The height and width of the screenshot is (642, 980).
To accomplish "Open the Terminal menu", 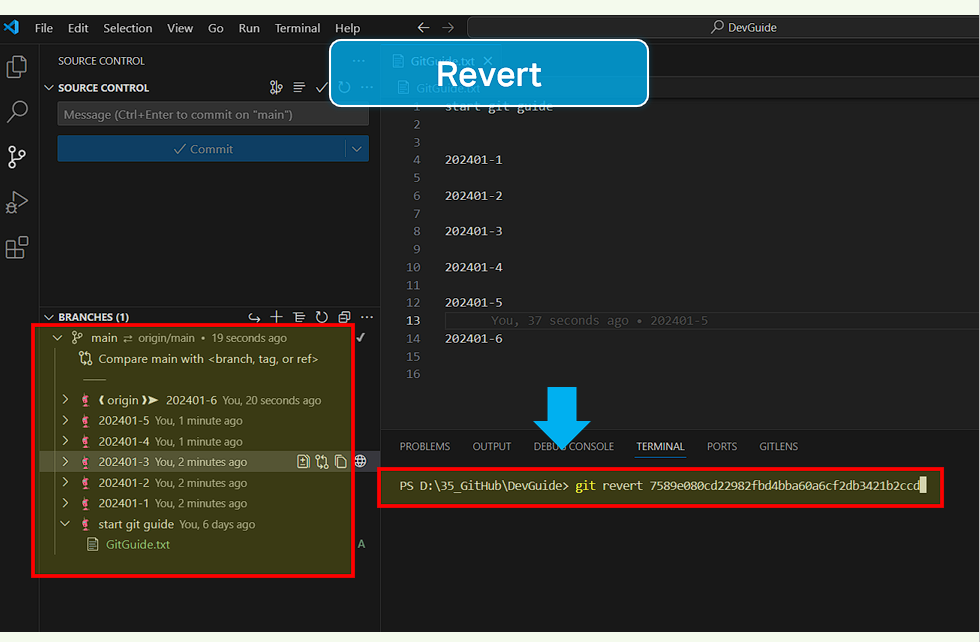I will coord(298,28).
